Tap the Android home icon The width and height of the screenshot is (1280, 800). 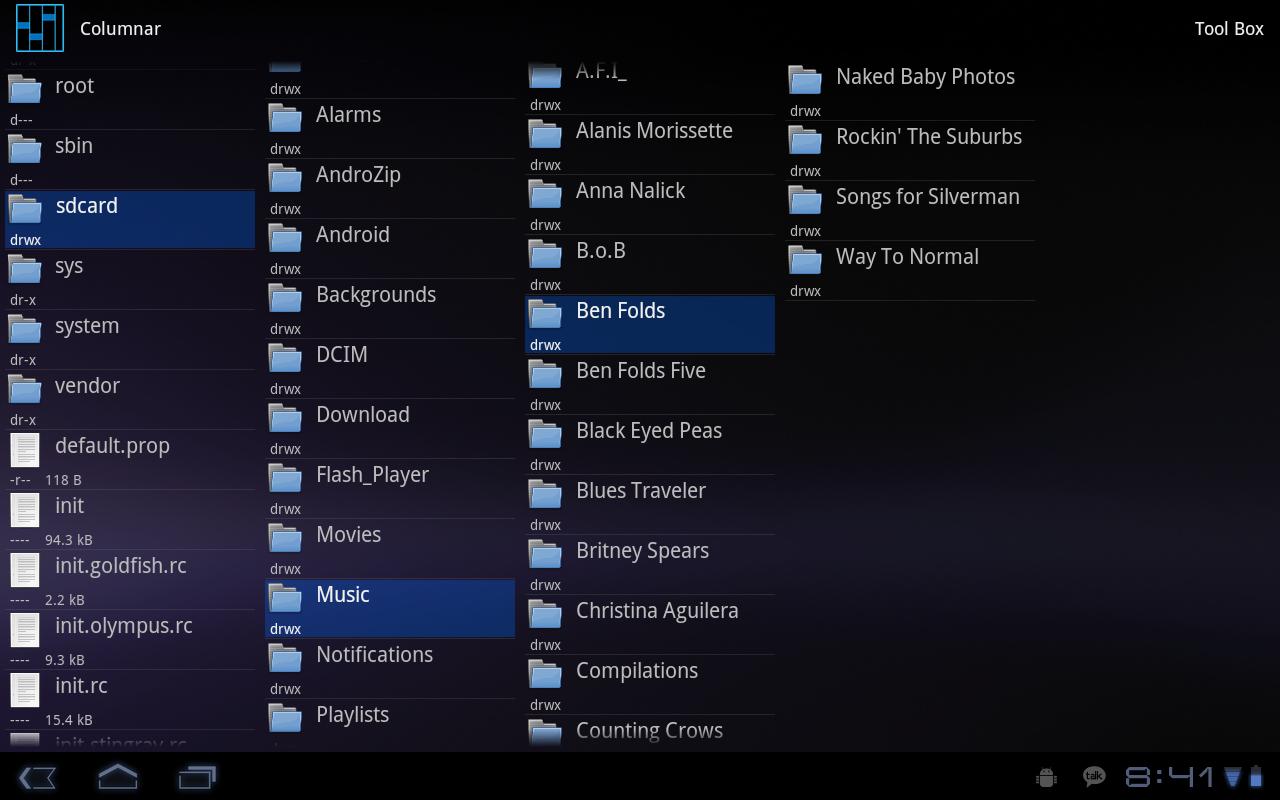[117, 777]
